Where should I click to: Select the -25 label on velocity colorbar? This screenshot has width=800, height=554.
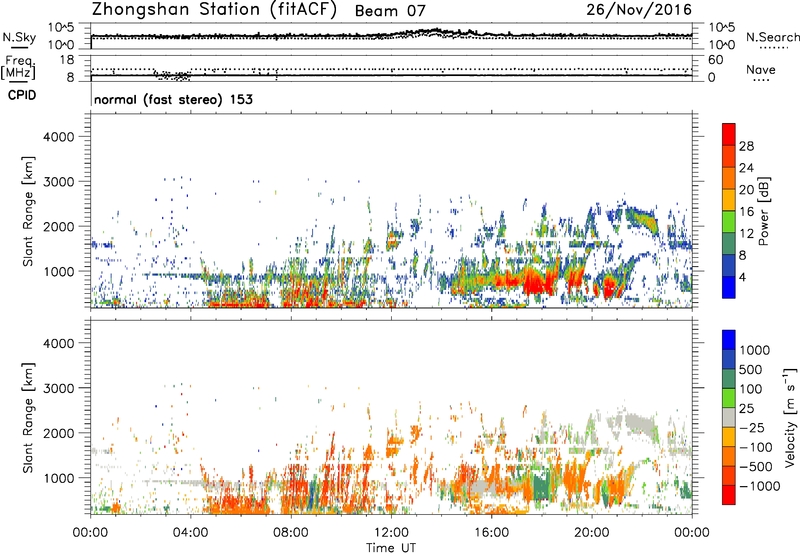point(752,427)
